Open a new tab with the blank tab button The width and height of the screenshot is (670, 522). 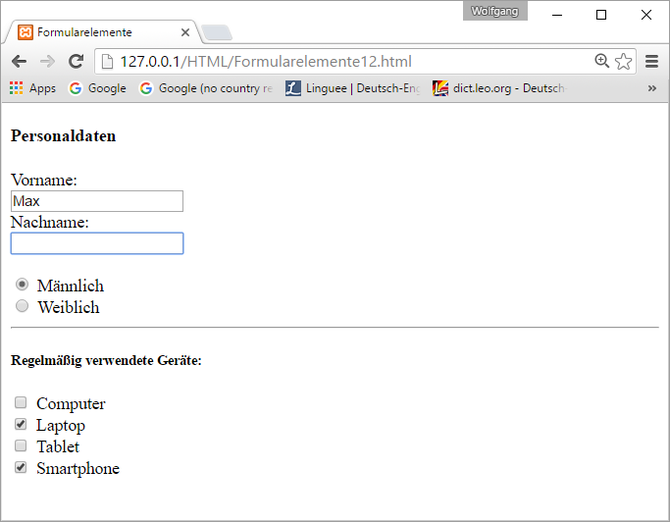click(217, 33)
